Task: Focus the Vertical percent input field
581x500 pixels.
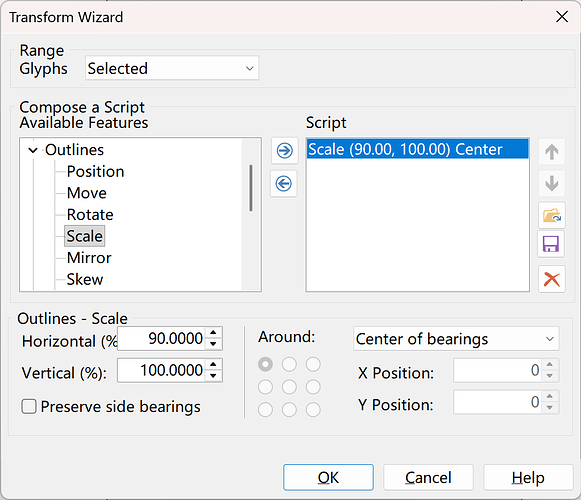Action: (x=162, y=370)
